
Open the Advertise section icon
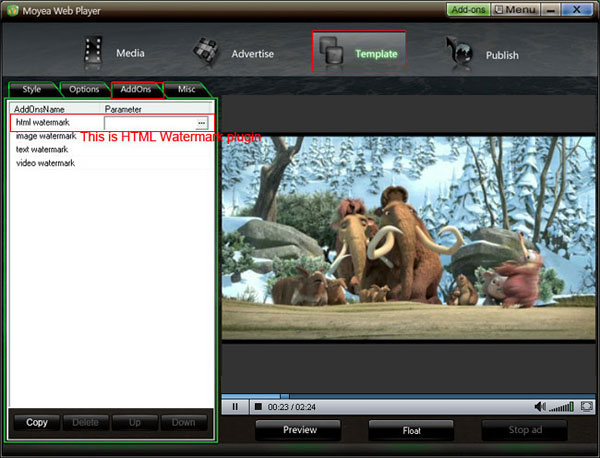tap(206, 51)
